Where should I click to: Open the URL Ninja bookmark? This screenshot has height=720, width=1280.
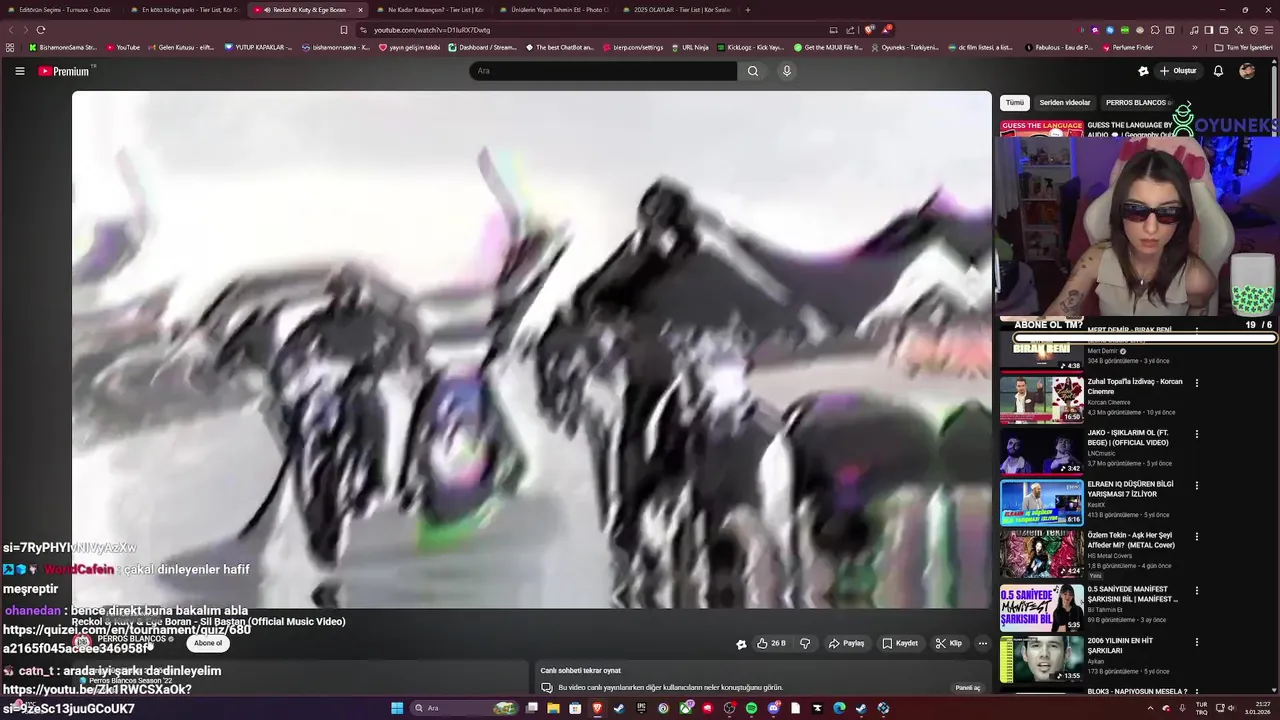[689, 47]
